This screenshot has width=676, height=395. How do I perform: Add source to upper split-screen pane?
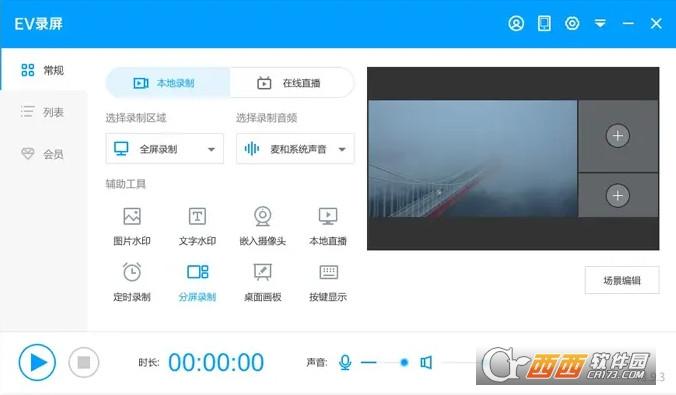[618, 136]
